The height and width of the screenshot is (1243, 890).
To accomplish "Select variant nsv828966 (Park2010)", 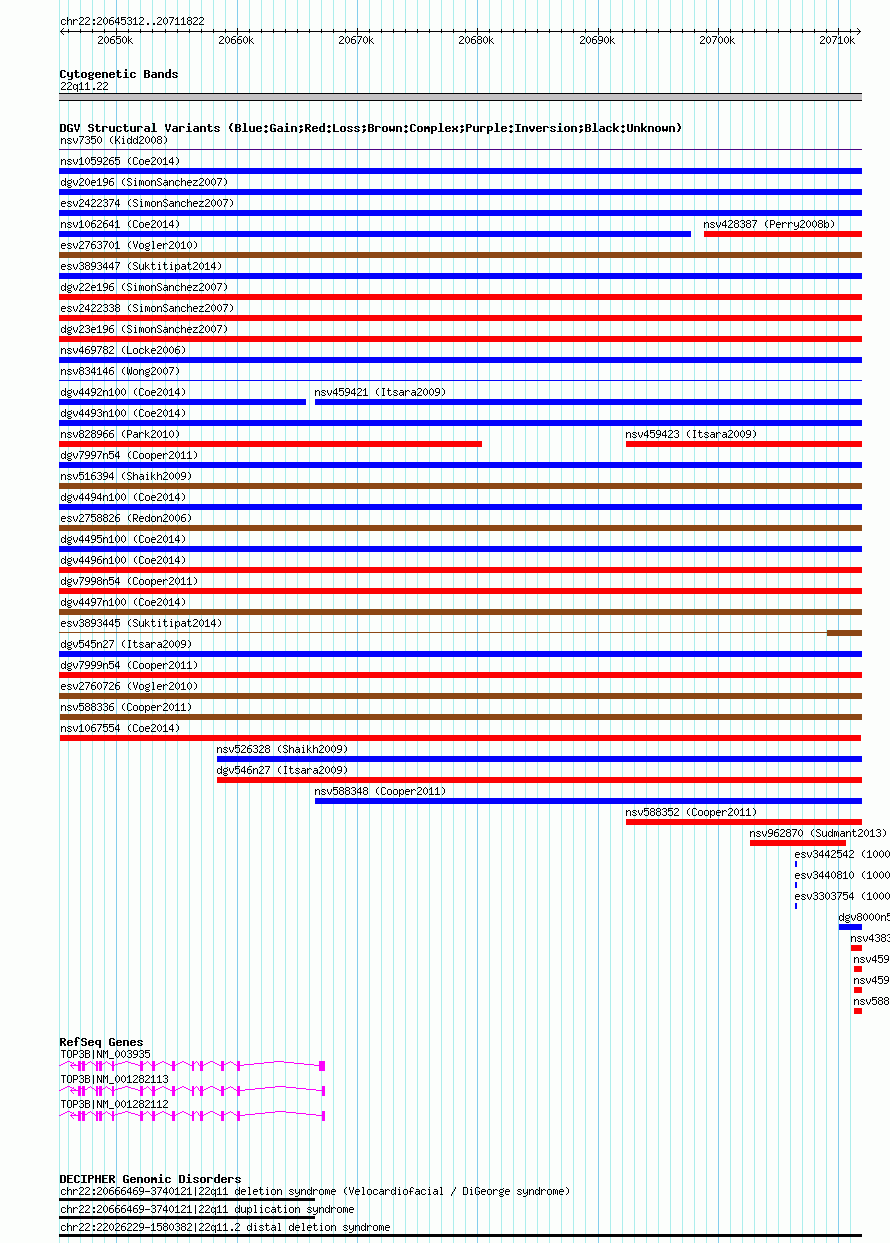I will click(x=120, y=434).
